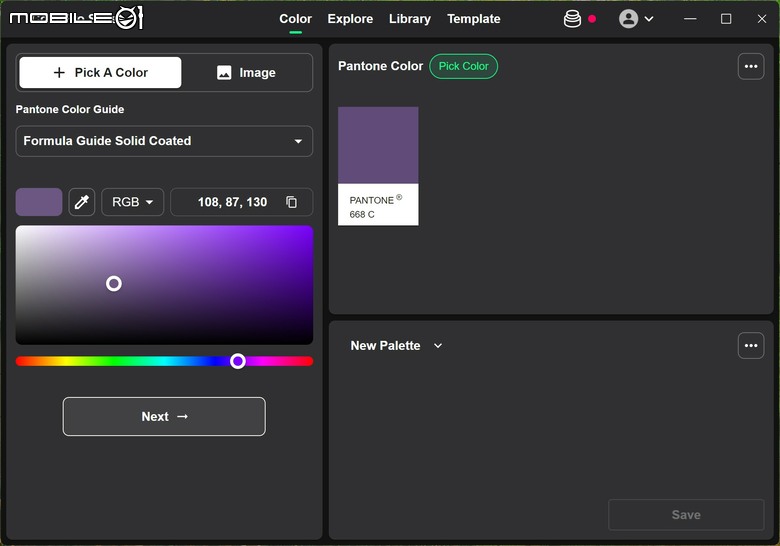
Task: Go to the Template tab
Action: tap(474, 19)
